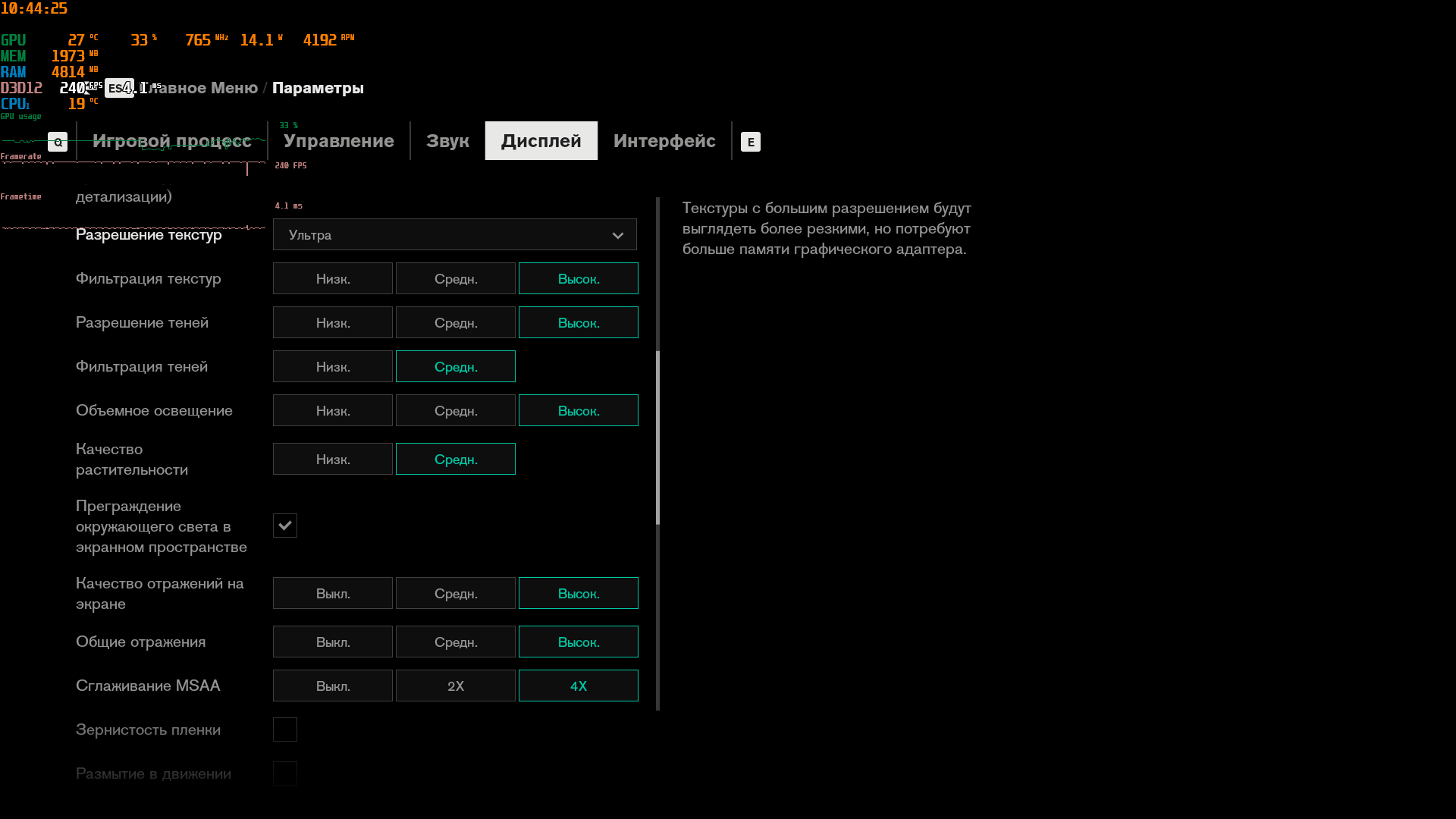1456x819 pixels.
Task: Turn off Общие отражения with Выкл.
Action: [x=333, y=642]
